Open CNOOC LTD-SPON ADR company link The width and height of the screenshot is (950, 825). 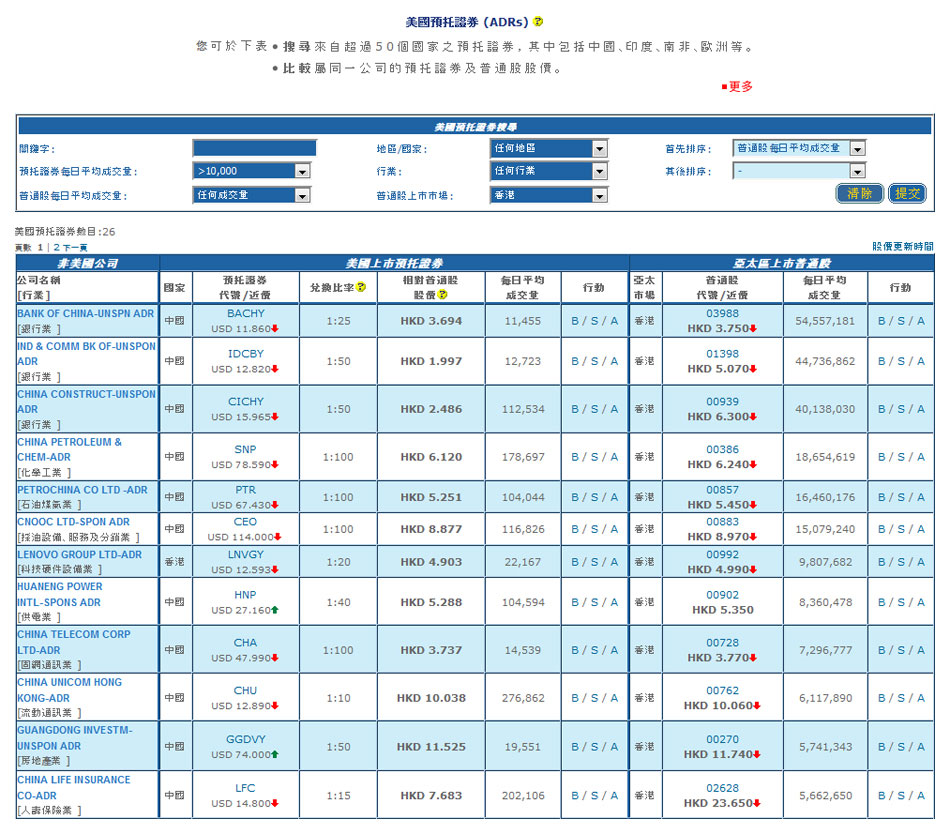tap(73, 522)
